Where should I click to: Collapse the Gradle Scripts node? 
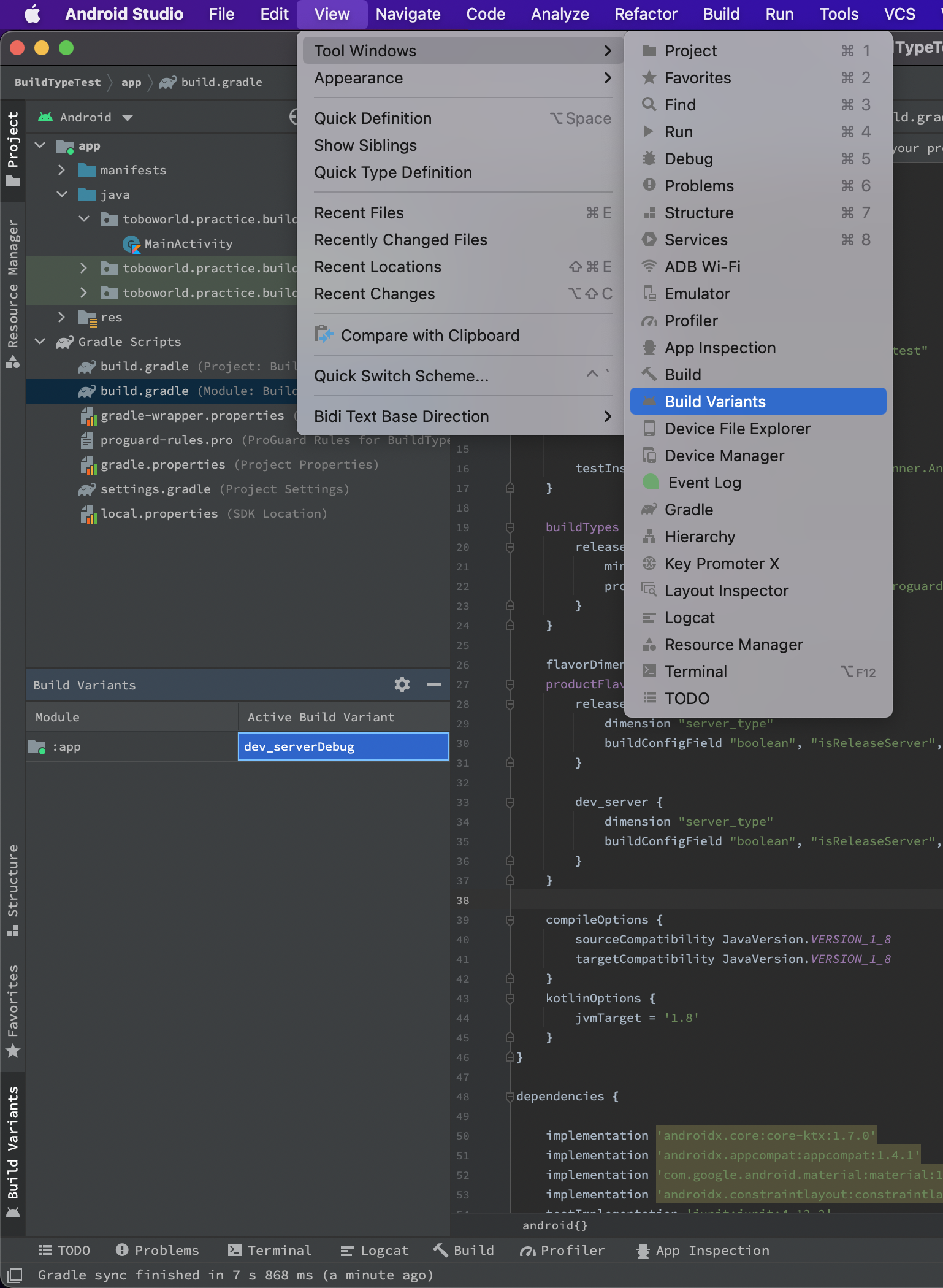(40, 342)
